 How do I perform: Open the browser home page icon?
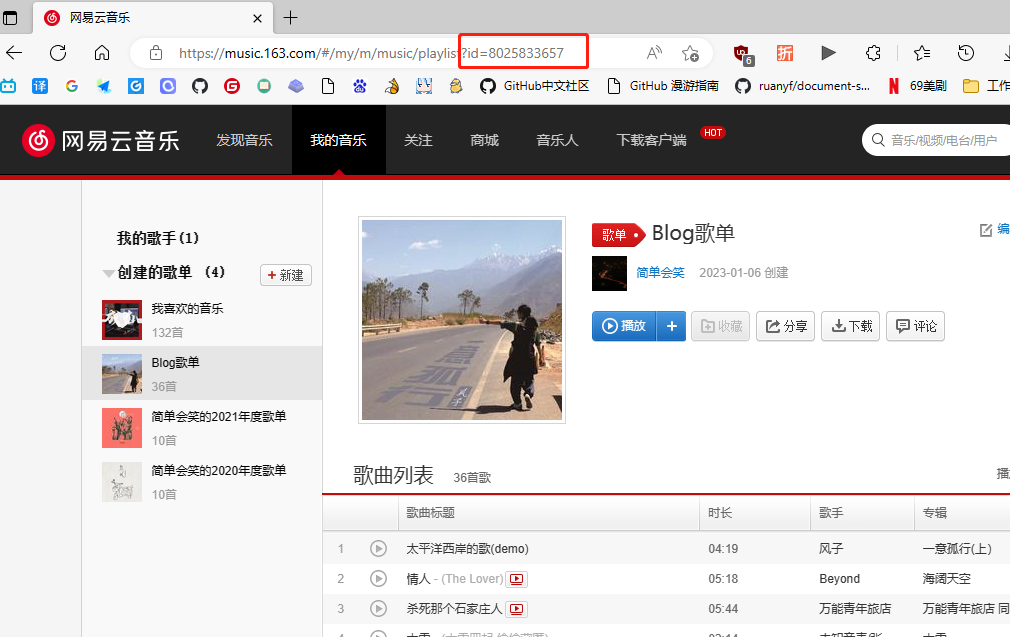tap(102, 53)
